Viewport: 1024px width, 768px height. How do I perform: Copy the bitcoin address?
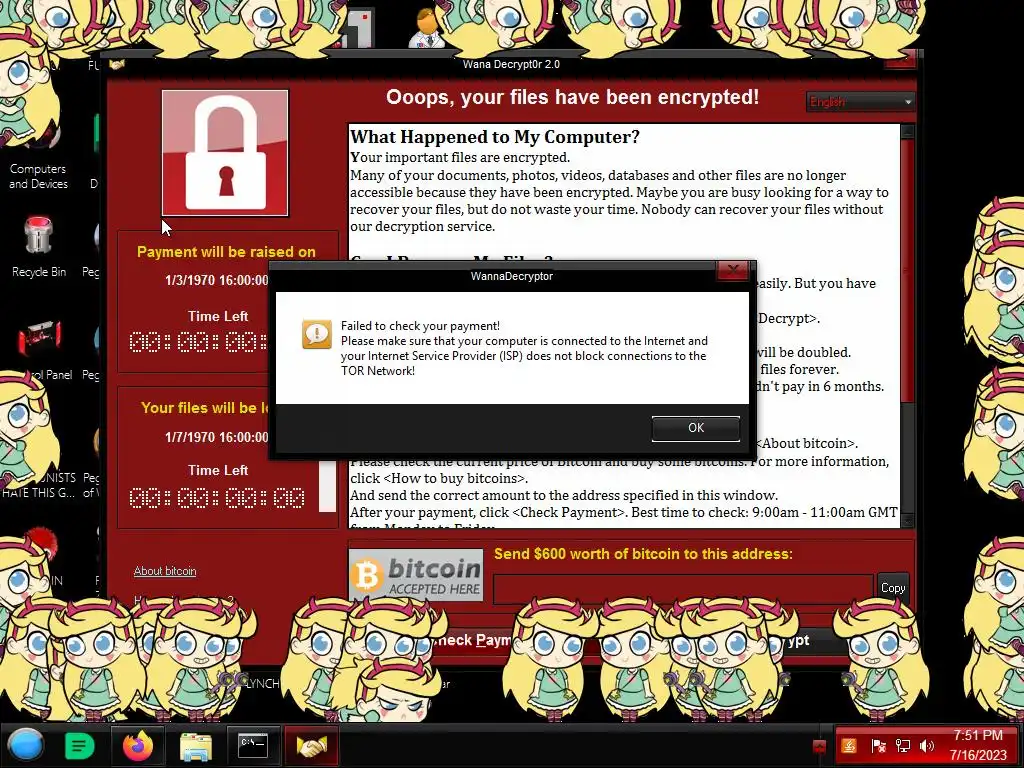tap(892, 588)
